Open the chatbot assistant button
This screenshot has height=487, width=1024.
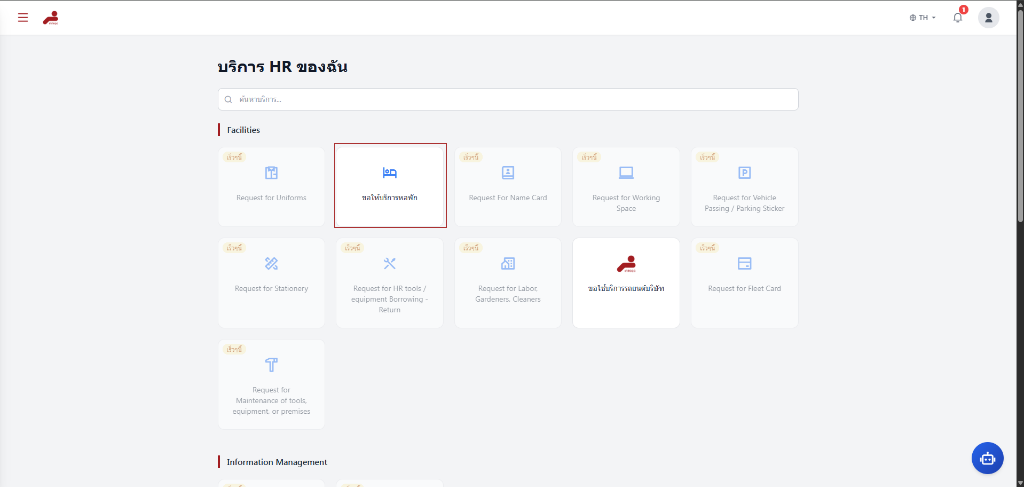coord(987,458)
